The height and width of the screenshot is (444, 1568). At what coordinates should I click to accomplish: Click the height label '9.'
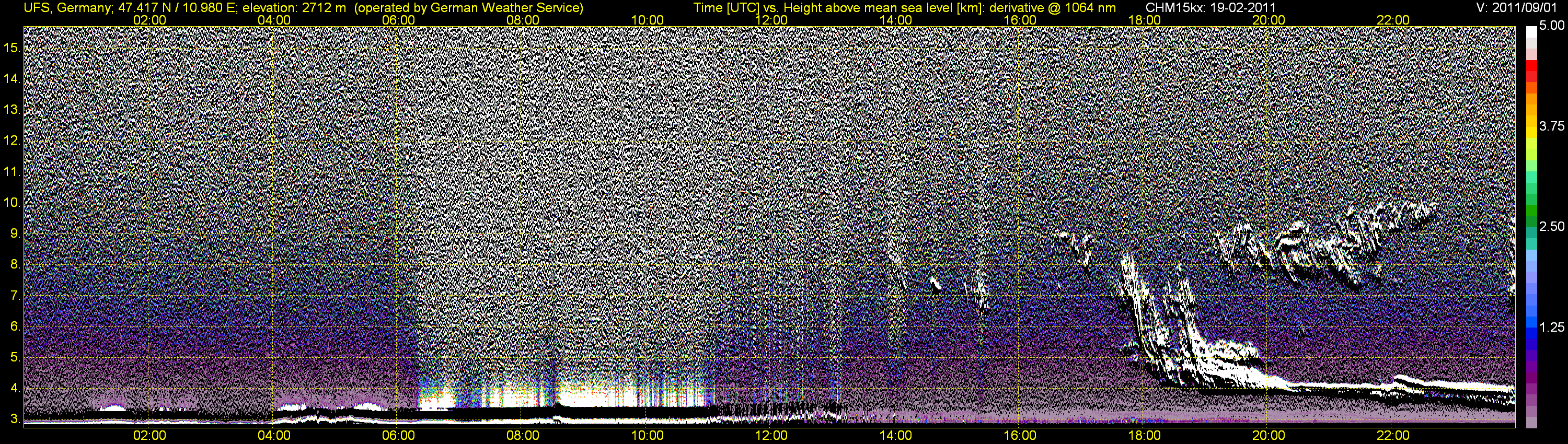16,233
